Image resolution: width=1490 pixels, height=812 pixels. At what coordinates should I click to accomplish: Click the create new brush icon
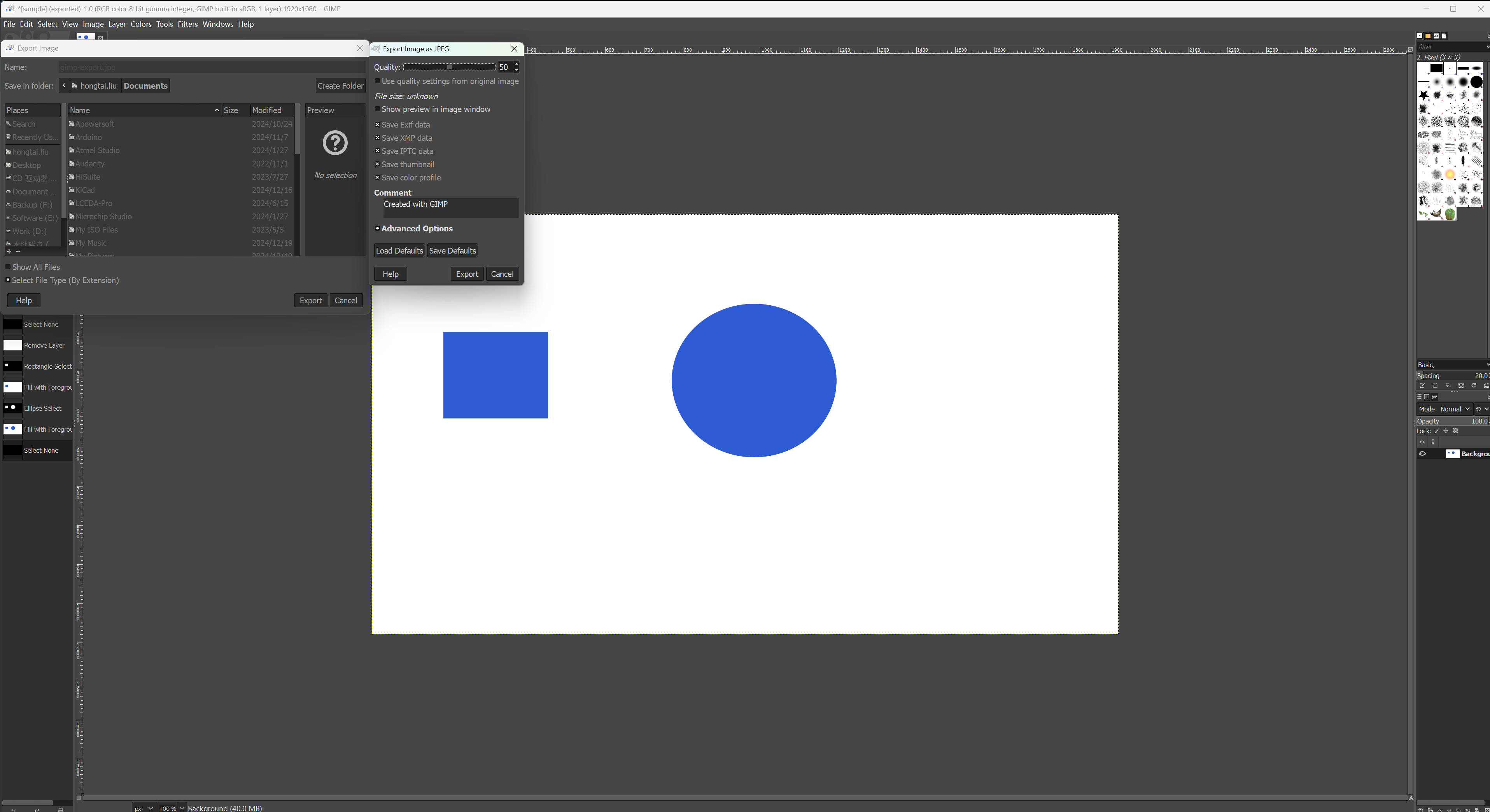point(1435,386)
